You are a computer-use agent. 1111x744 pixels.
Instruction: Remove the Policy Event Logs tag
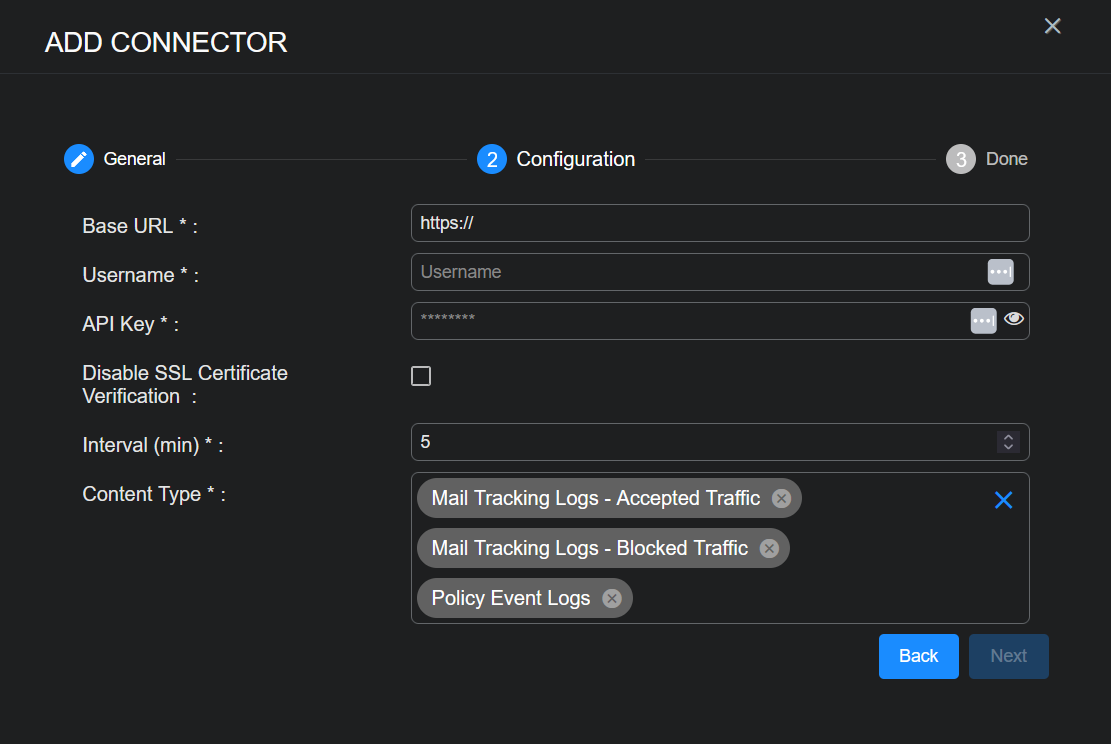(612, 599)
